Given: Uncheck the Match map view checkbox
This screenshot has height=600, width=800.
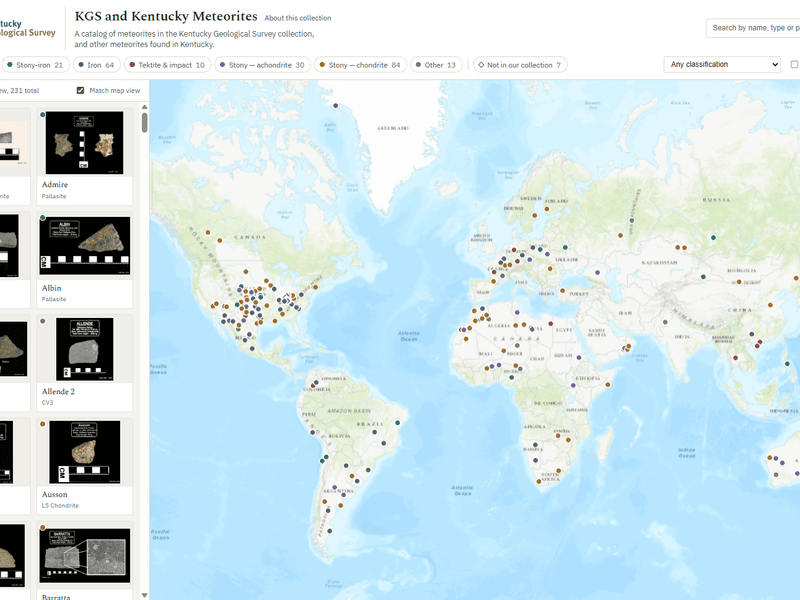Looking at the screenshot, I should pos(80,90).
